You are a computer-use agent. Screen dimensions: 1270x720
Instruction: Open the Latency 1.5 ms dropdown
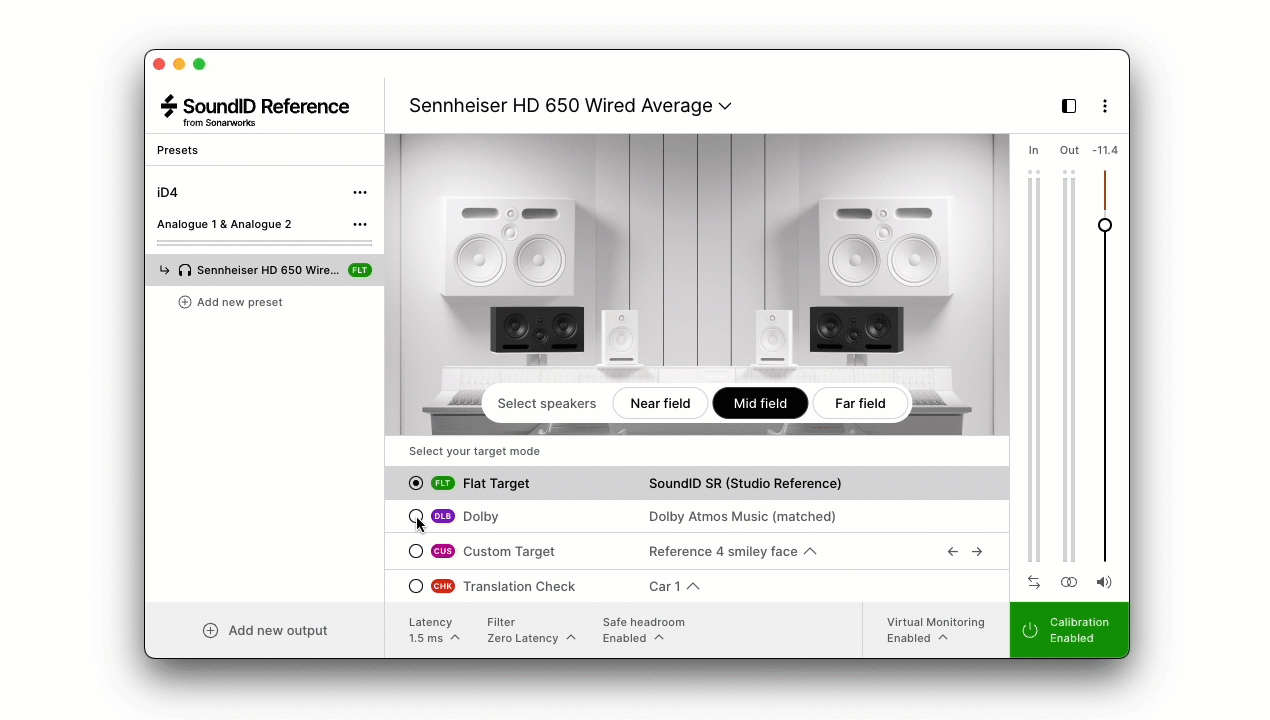434,630
